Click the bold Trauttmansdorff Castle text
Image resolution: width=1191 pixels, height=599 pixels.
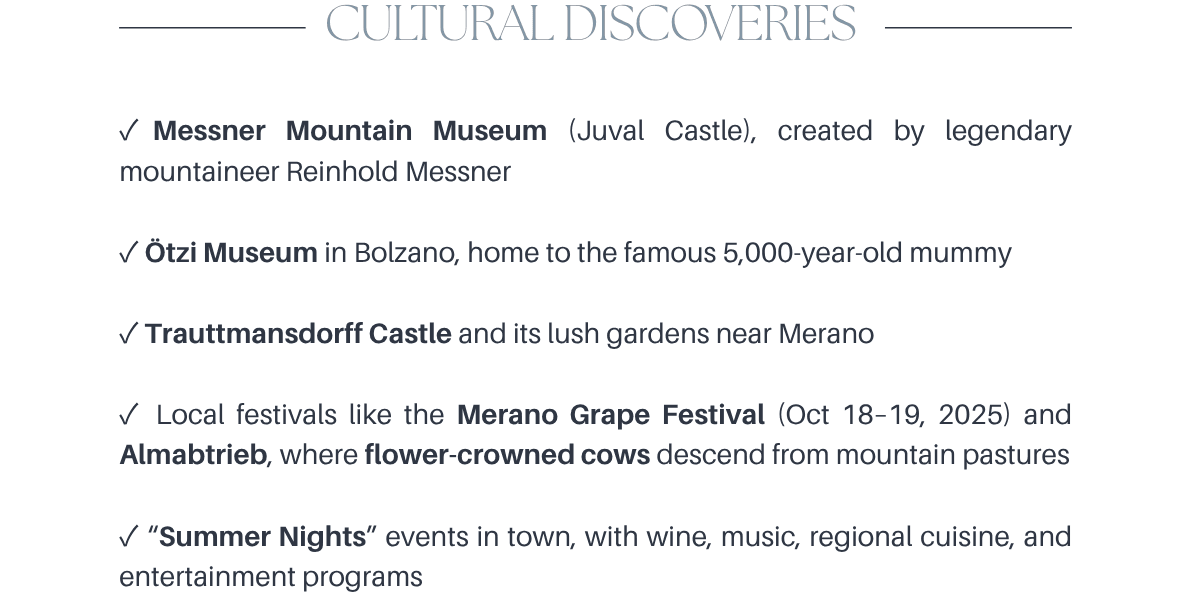tap(298, 334)
